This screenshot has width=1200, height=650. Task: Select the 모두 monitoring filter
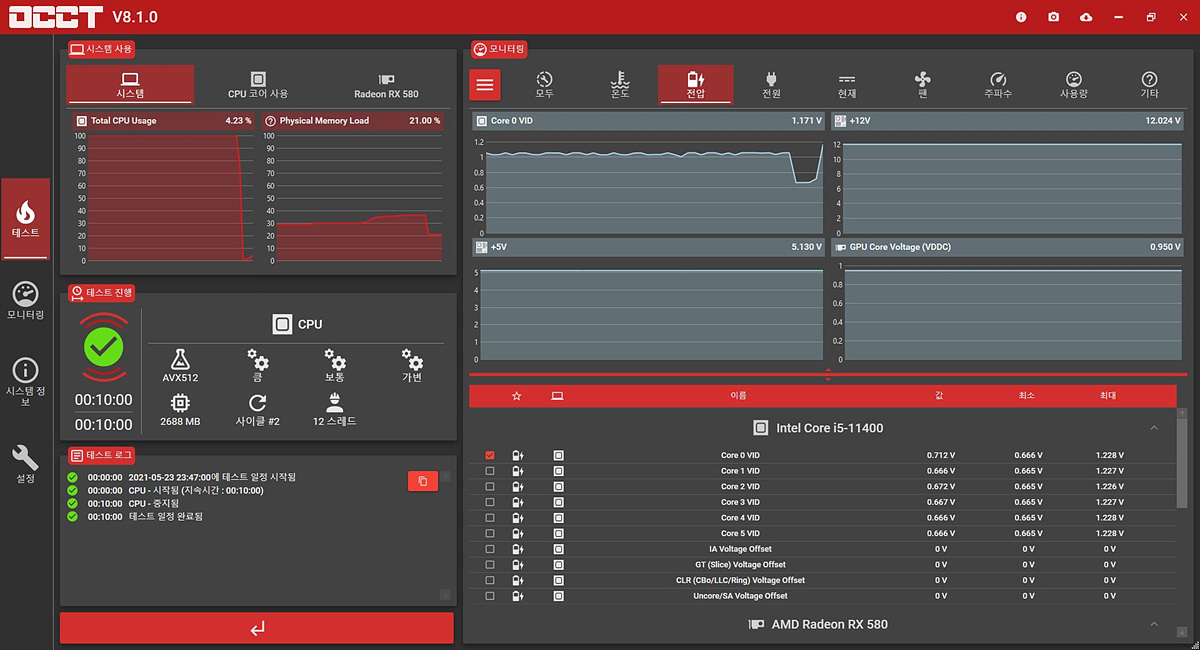pos(544,85)
